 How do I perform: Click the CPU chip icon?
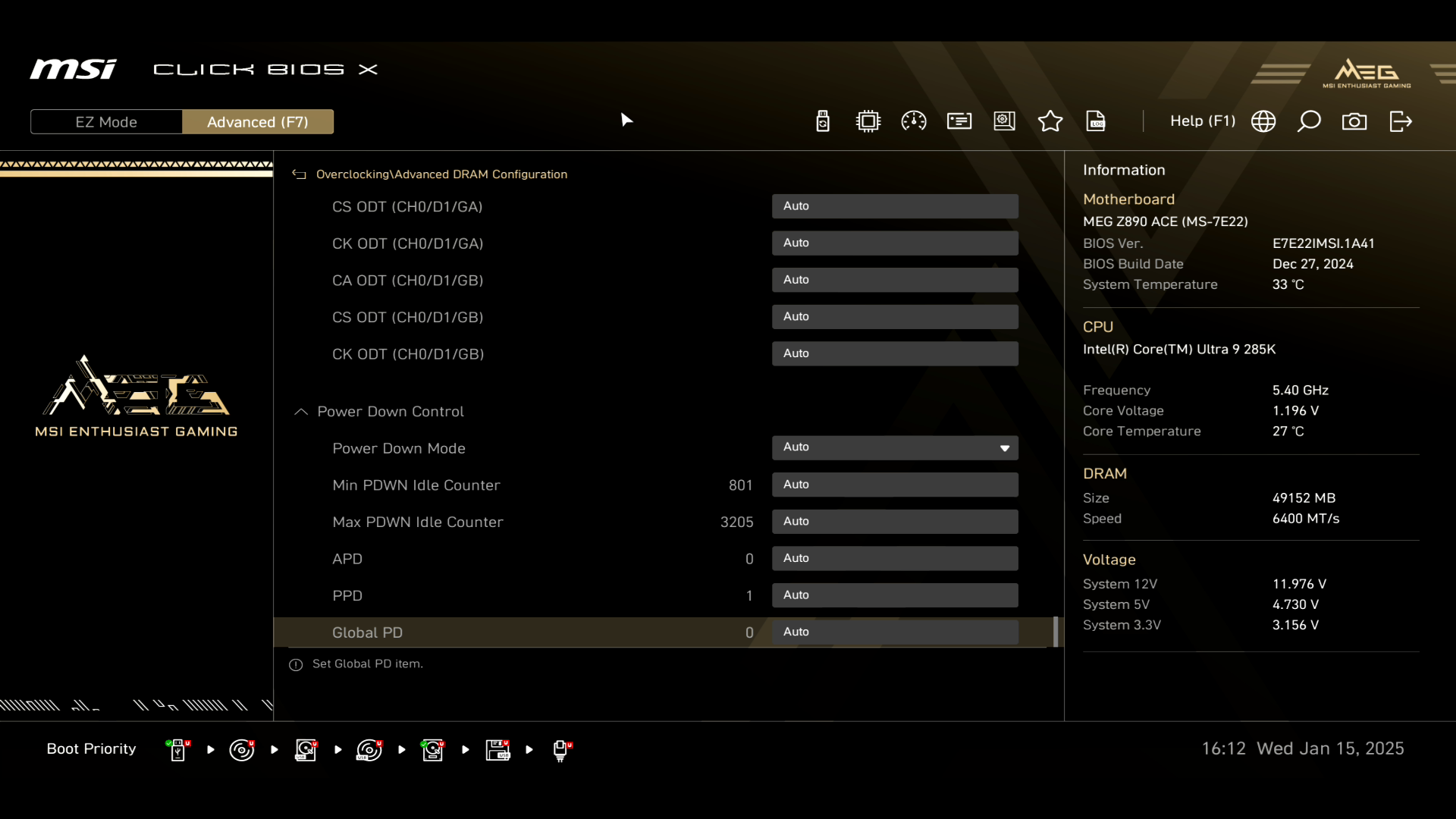pos(868,121)
